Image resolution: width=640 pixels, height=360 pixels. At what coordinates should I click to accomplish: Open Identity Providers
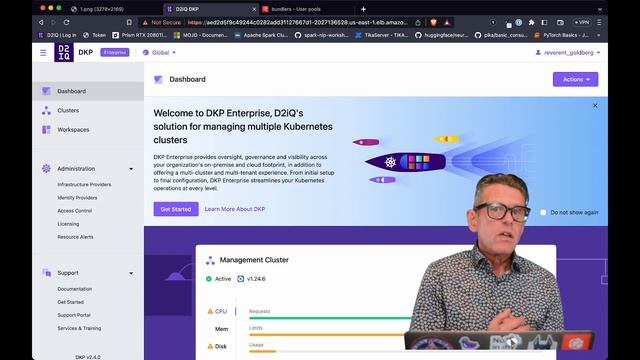pyautogui.click(x=77, y=198)
